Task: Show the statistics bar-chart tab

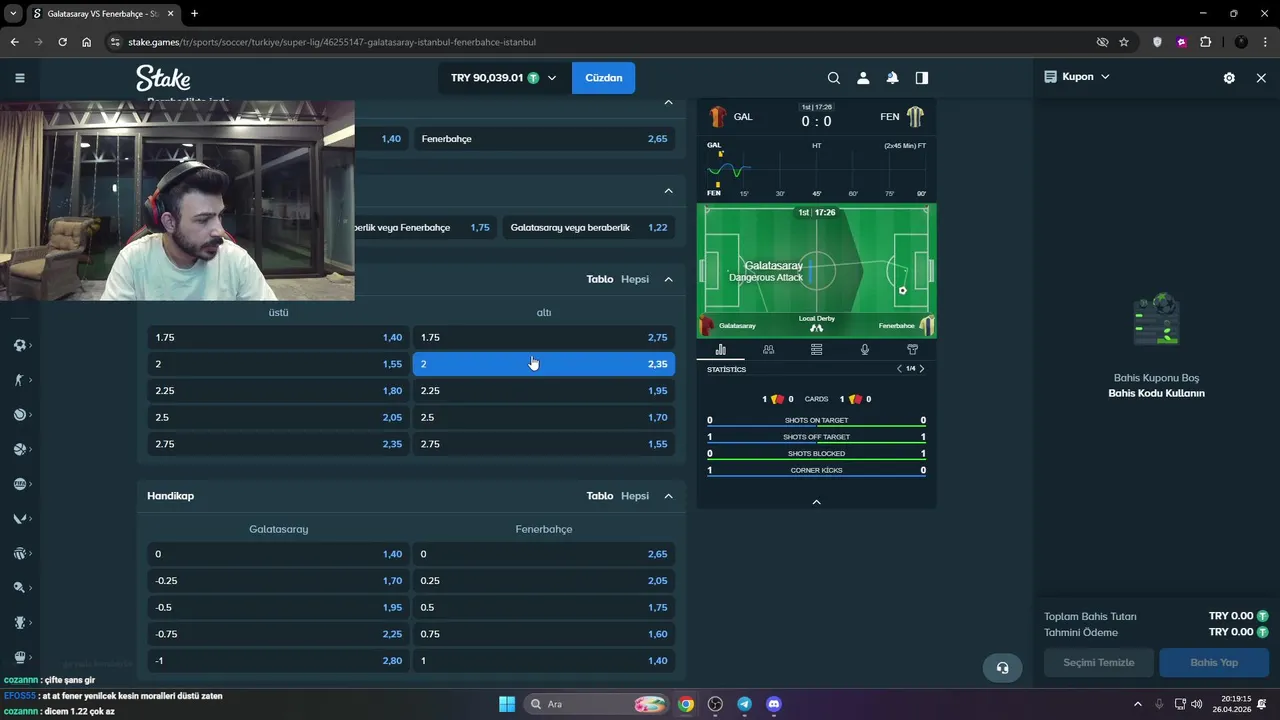Action: [x=720, y=349]
